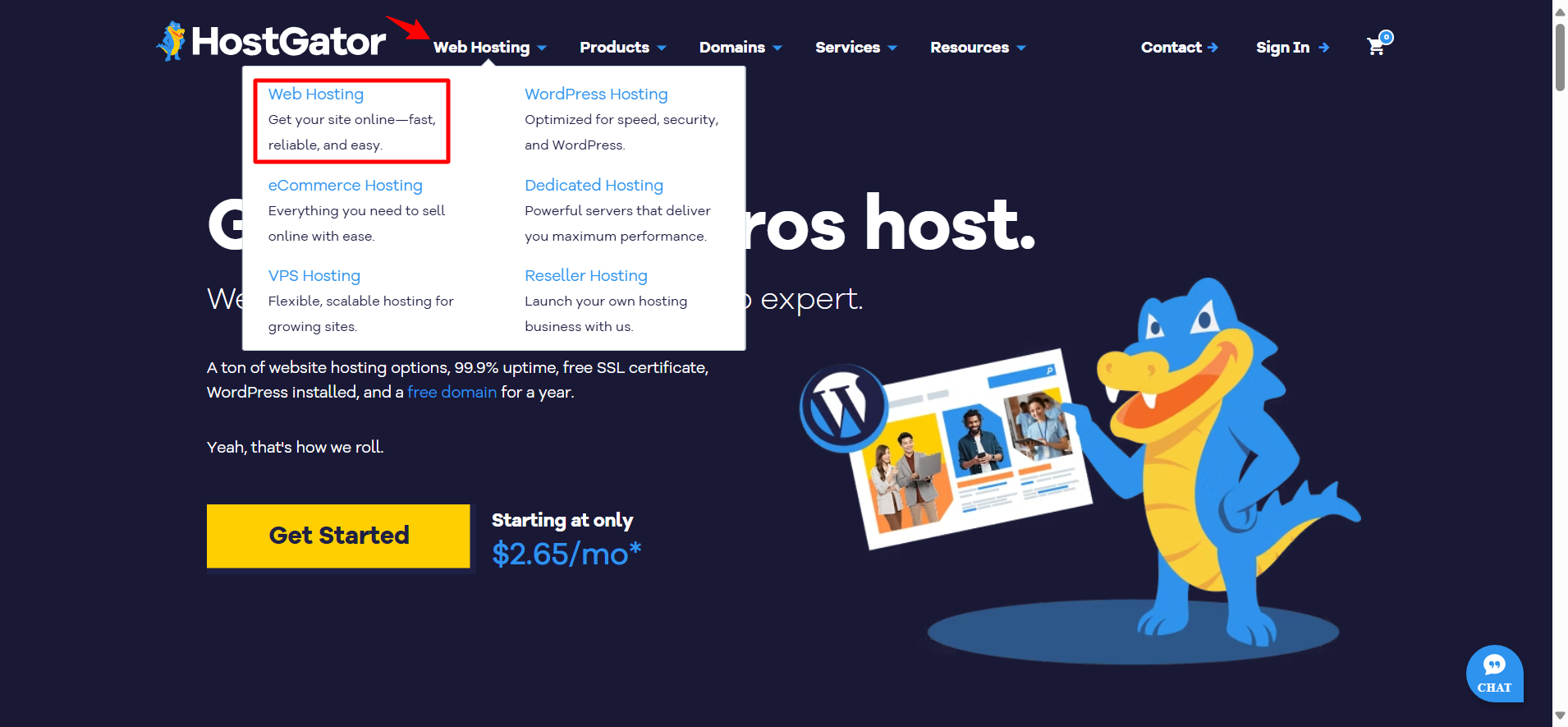Click 'Everything you need to sell' description

click(356, 211)
